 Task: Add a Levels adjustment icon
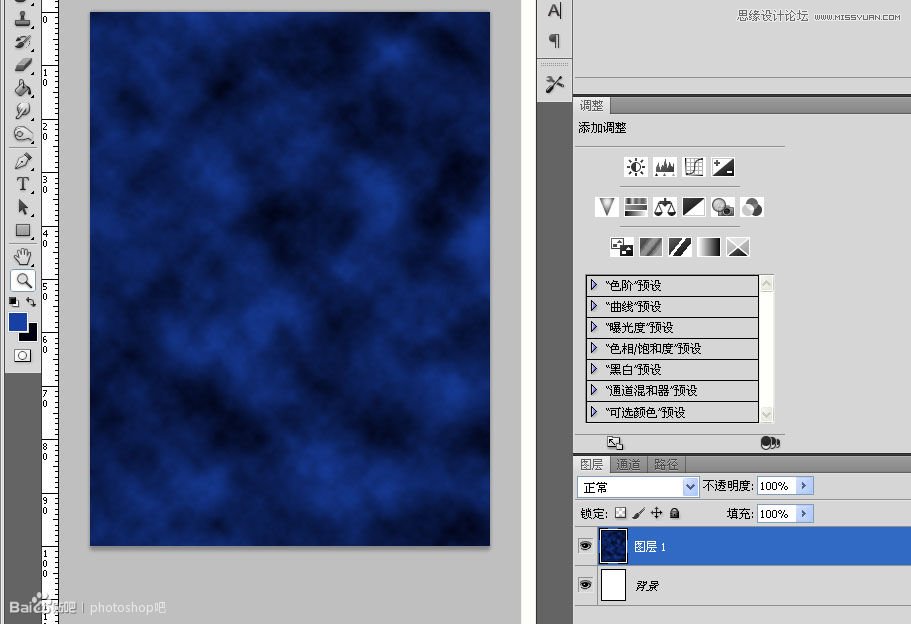[665, 167]
